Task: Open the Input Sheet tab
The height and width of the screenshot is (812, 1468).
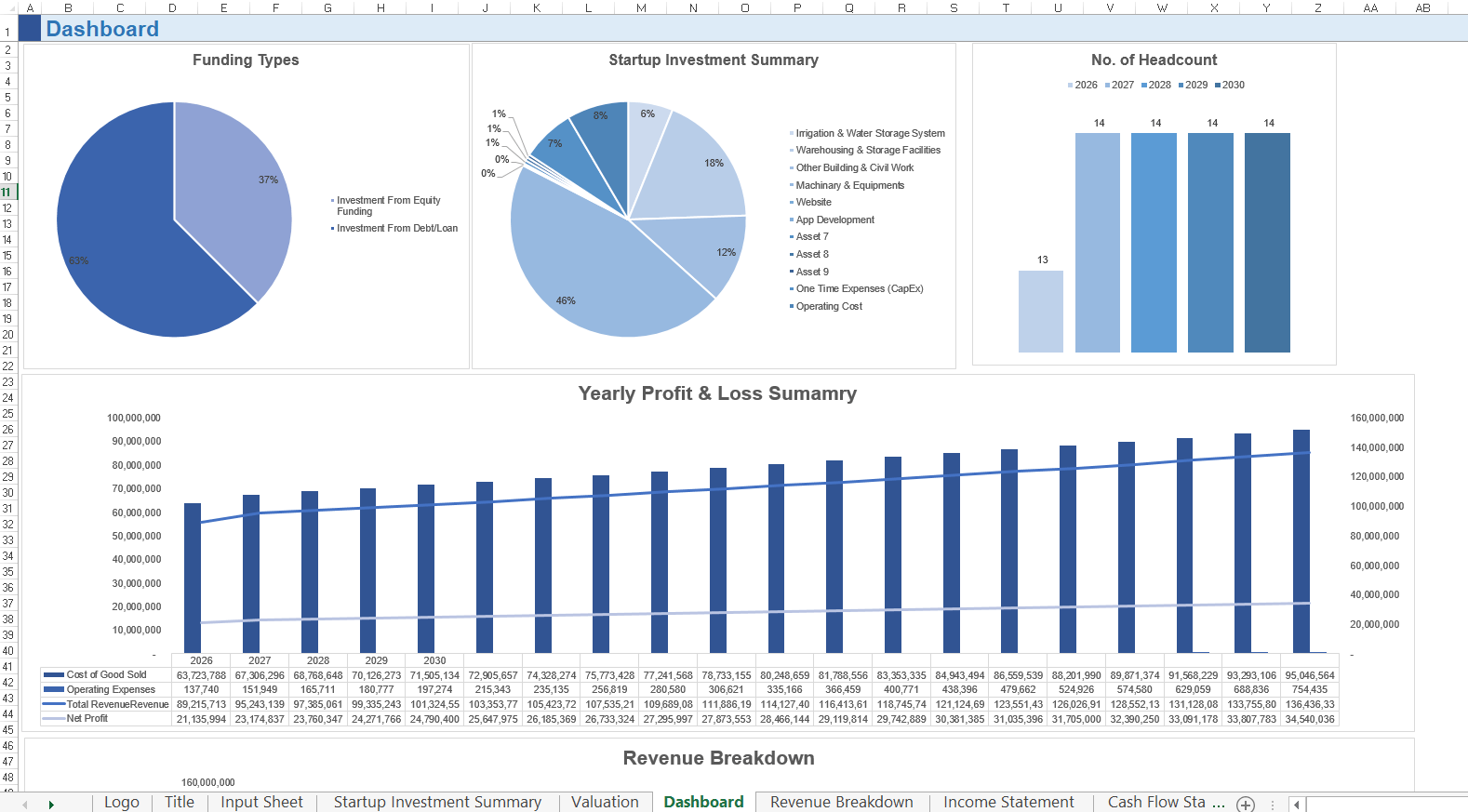Action: point(261,803)
